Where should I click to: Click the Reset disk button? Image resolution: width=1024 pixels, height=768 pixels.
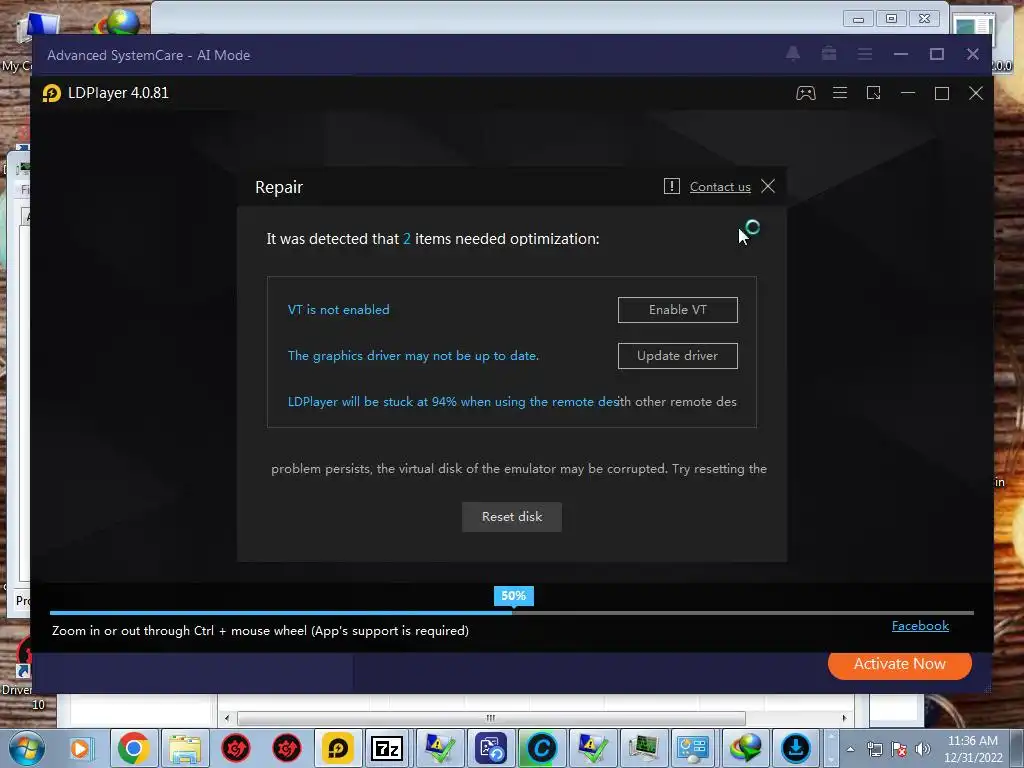tap(511, 517)
